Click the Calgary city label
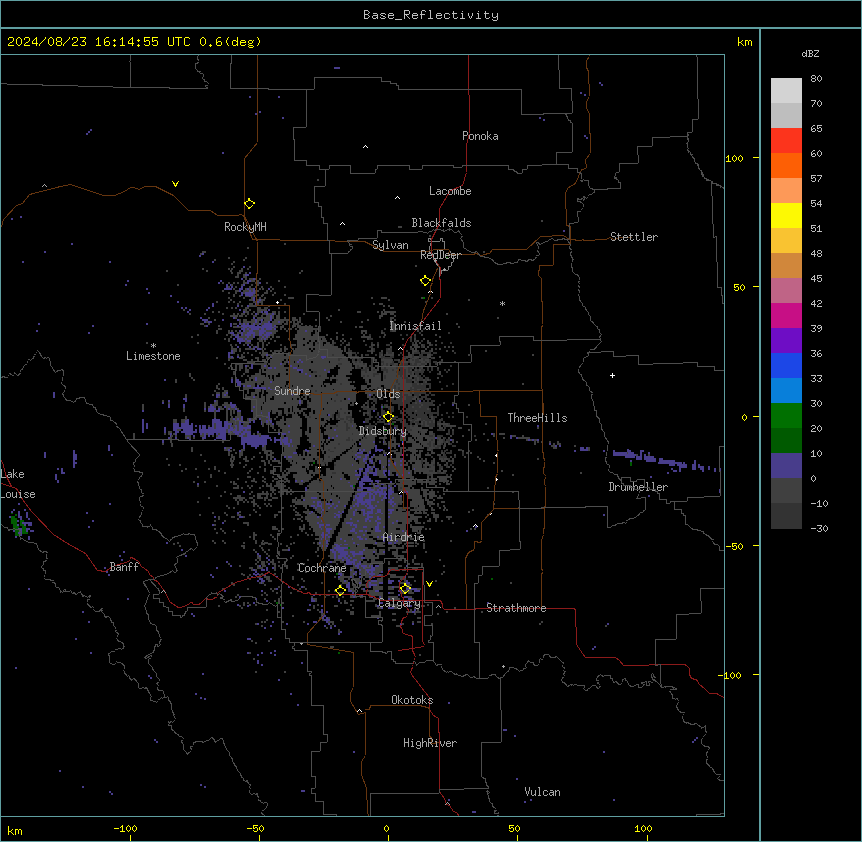 pyautogui.click(x=399, y=603)
